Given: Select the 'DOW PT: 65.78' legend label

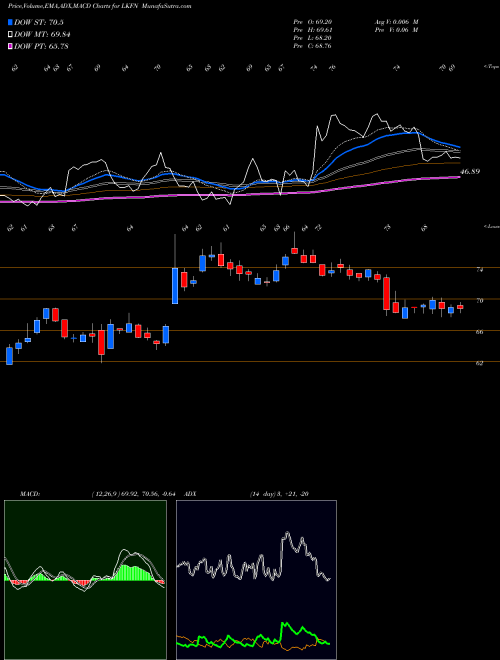Looking at the screenshot, I should coord(41,46).
